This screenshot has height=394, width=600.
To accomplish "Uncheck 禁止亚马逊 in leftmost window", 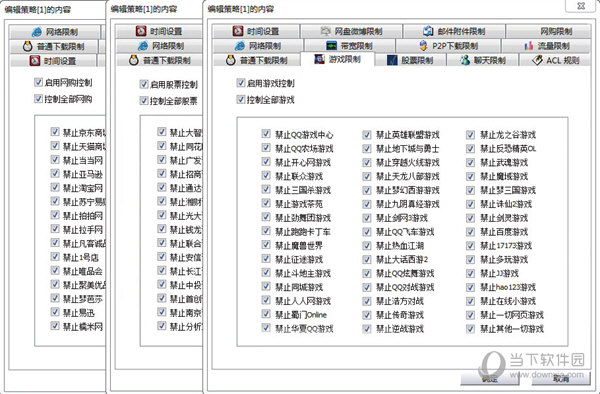I will point(55,173).
